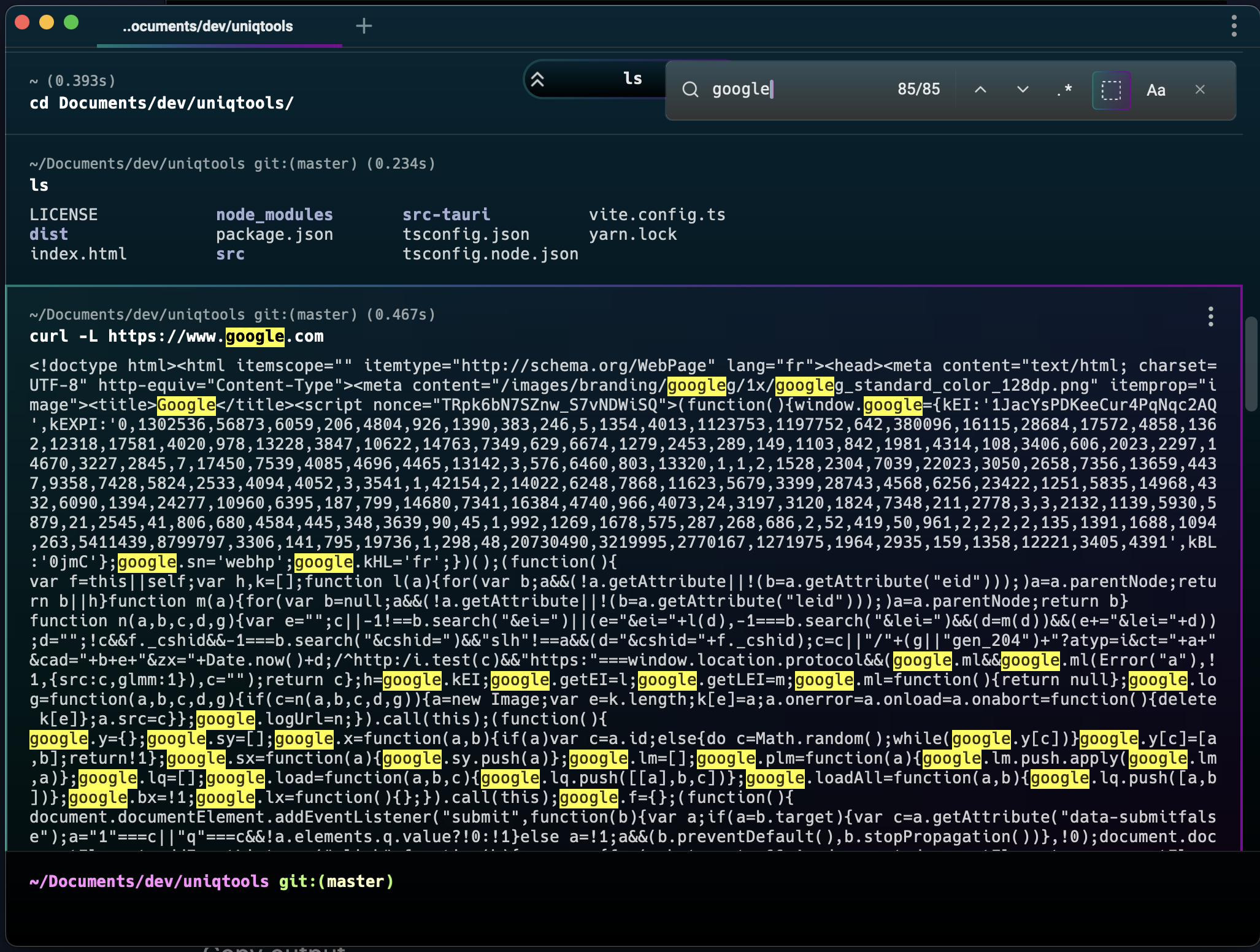Toggle find in selected block
The width and height of the screenshot is (1260, 952).
(x=1111, y=90)
